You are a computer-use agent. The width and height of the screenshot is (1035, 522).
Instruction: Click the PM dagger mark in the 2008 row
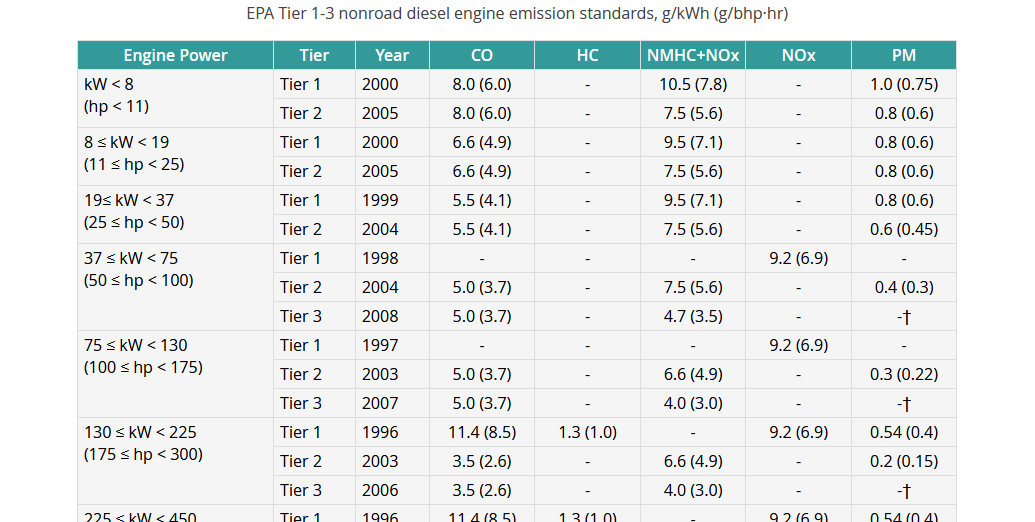point(904,317)
